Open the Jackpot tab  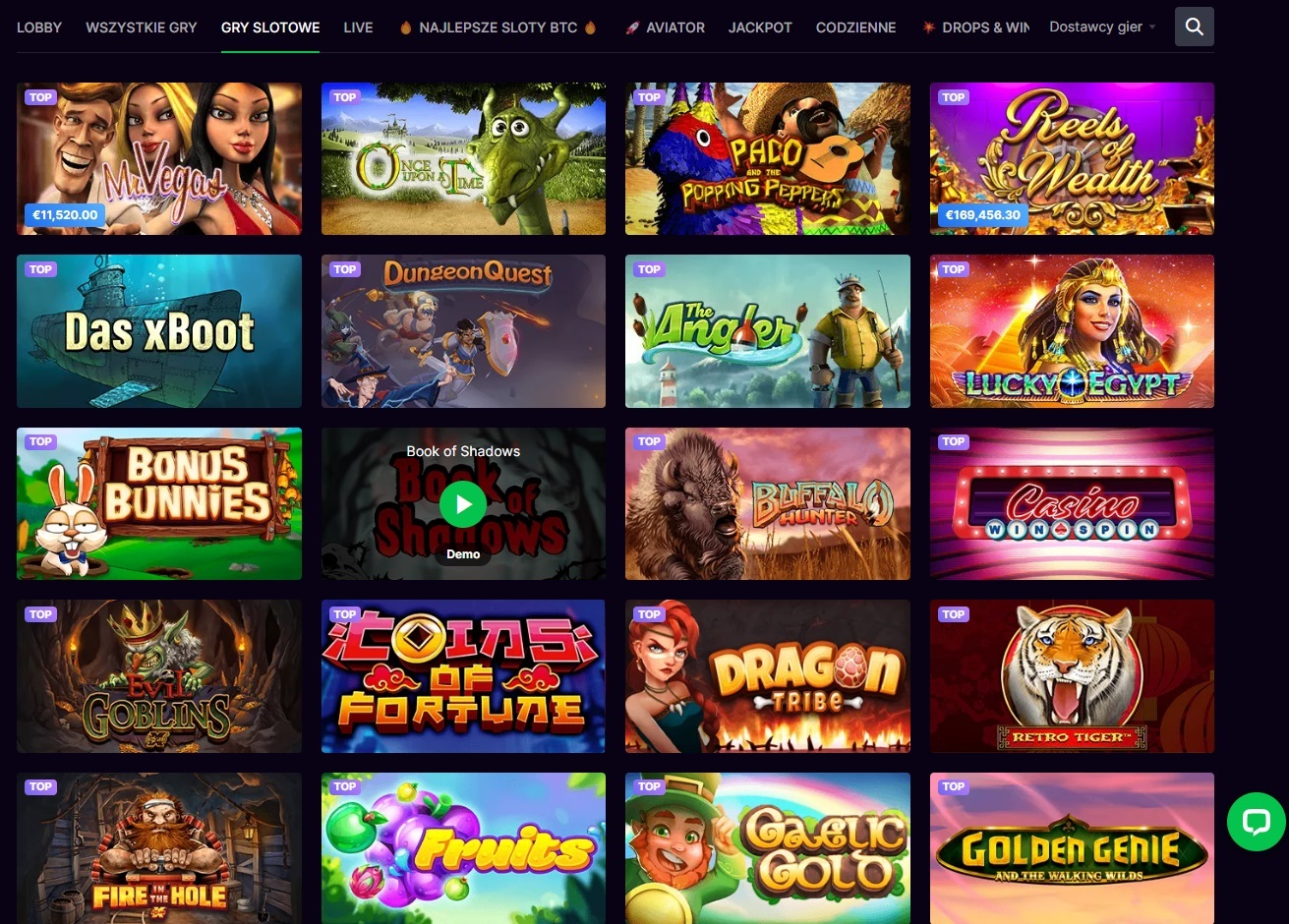coord(760,28)
